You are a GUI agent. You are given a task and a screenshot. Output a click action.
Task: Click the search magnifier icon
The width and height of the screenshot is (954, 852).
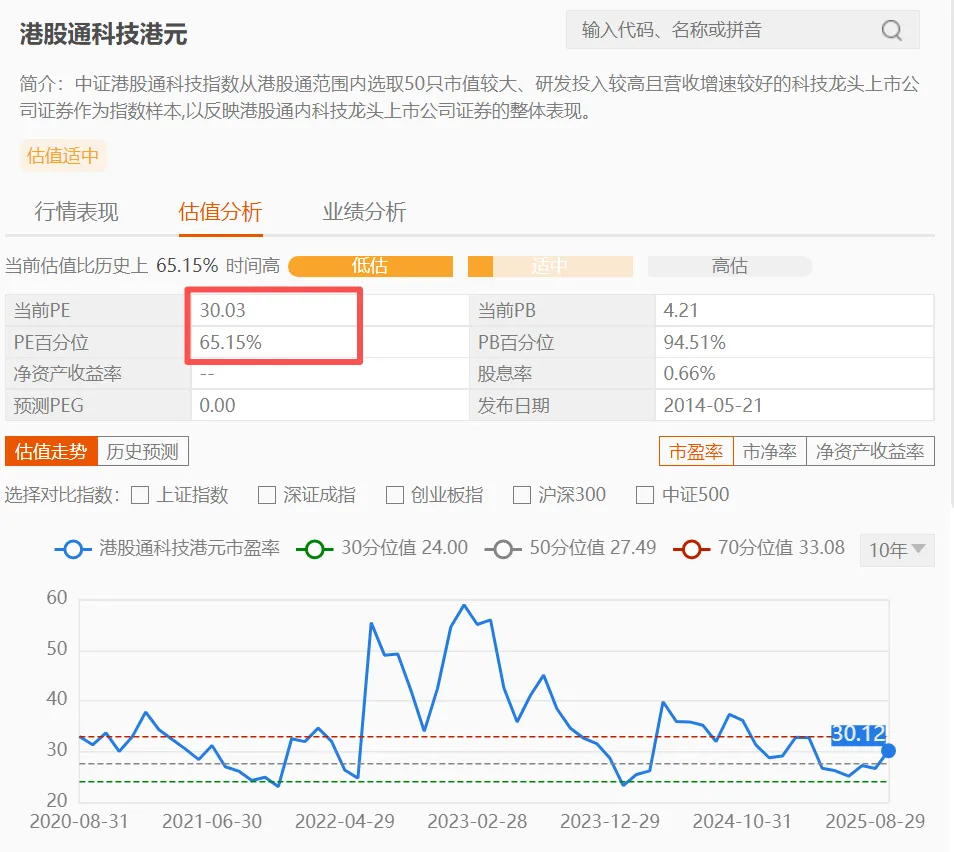tap(891, 31)
